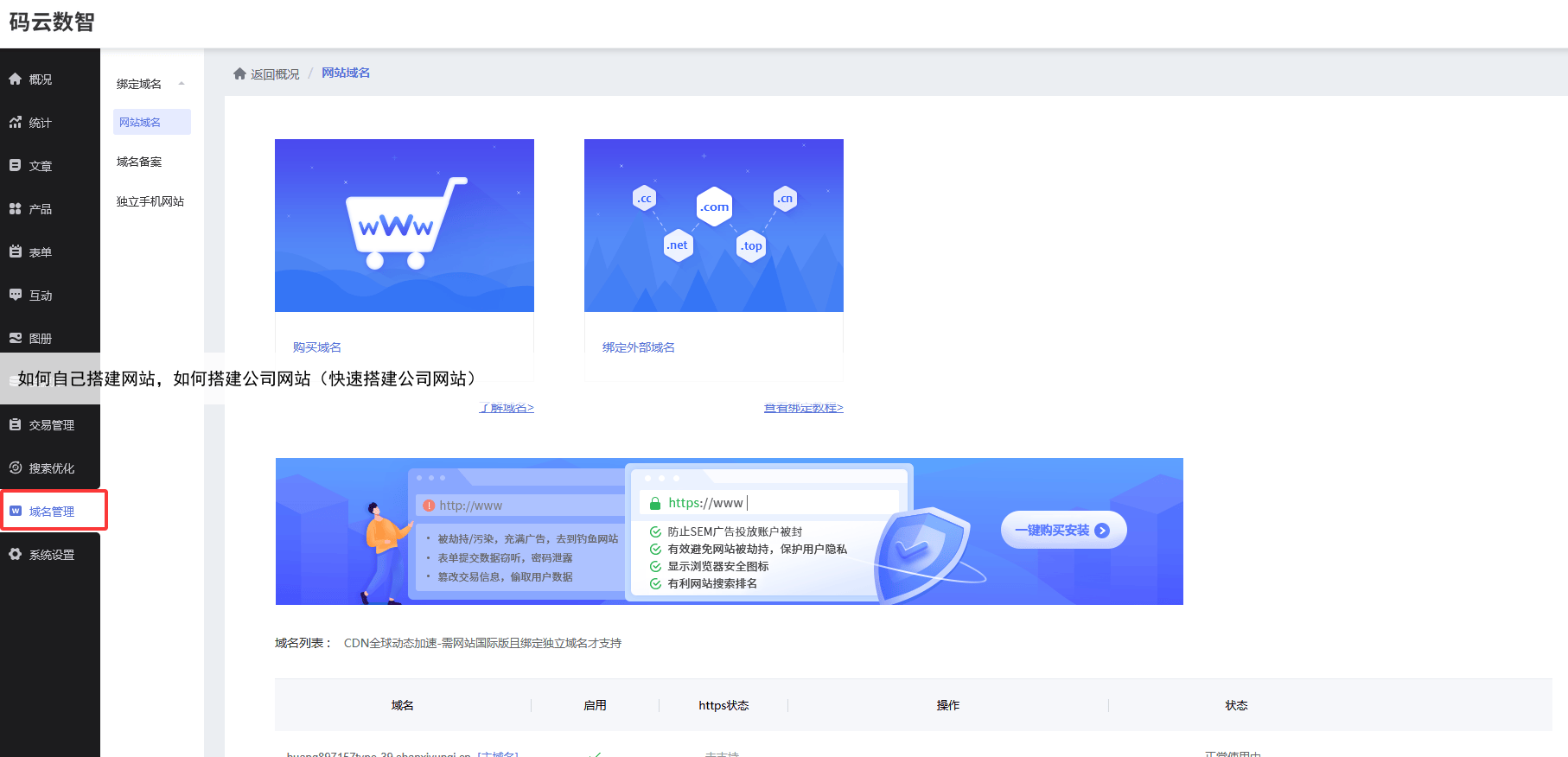Click the home icon beside 概况
The height and width of the screenshot is (757, 1568).
15,79
